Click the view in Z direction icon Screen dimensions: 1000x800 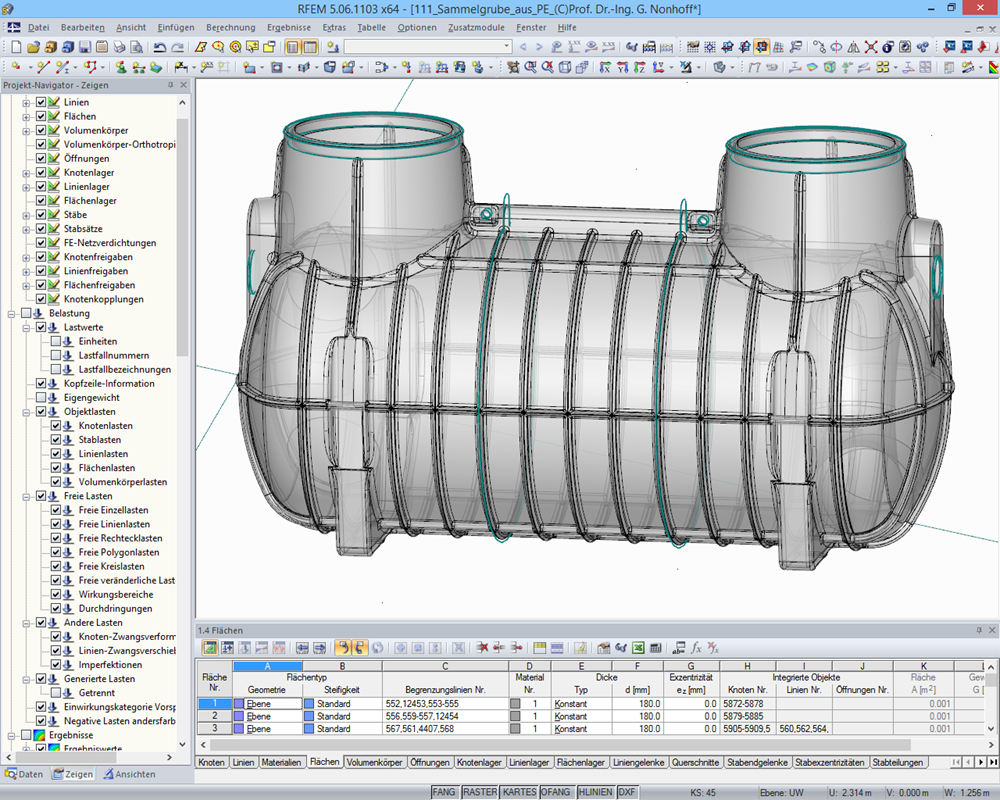pos(640,66)
